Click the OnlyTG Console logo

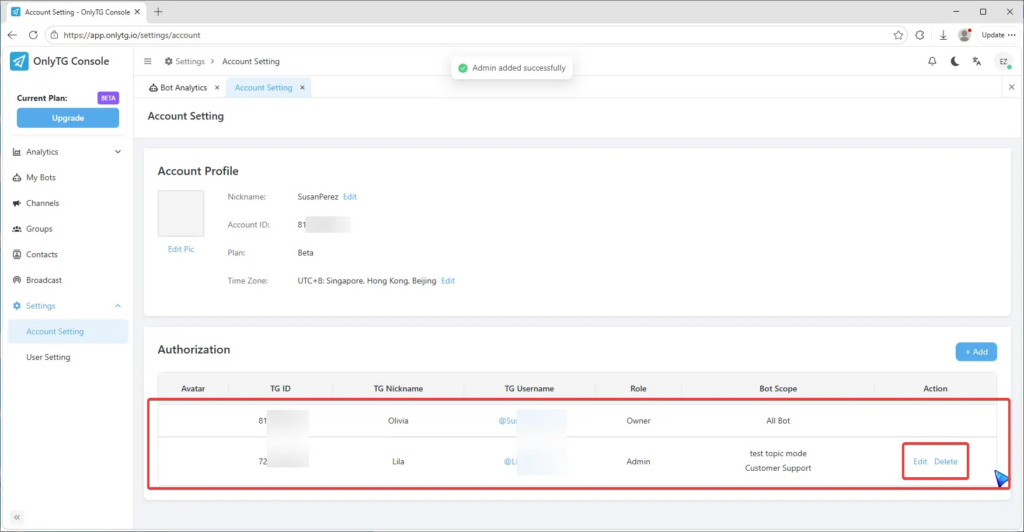[60, 61]
